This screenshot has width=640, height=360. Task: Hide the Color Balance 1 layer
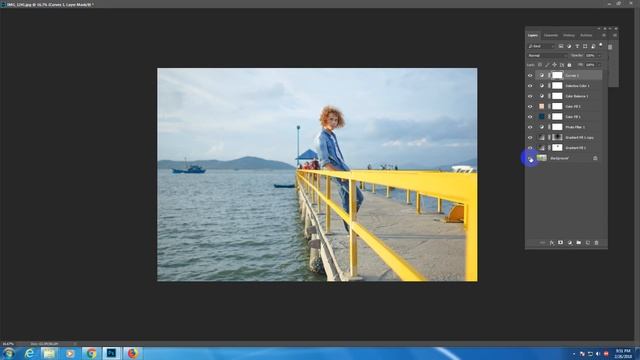530,96
